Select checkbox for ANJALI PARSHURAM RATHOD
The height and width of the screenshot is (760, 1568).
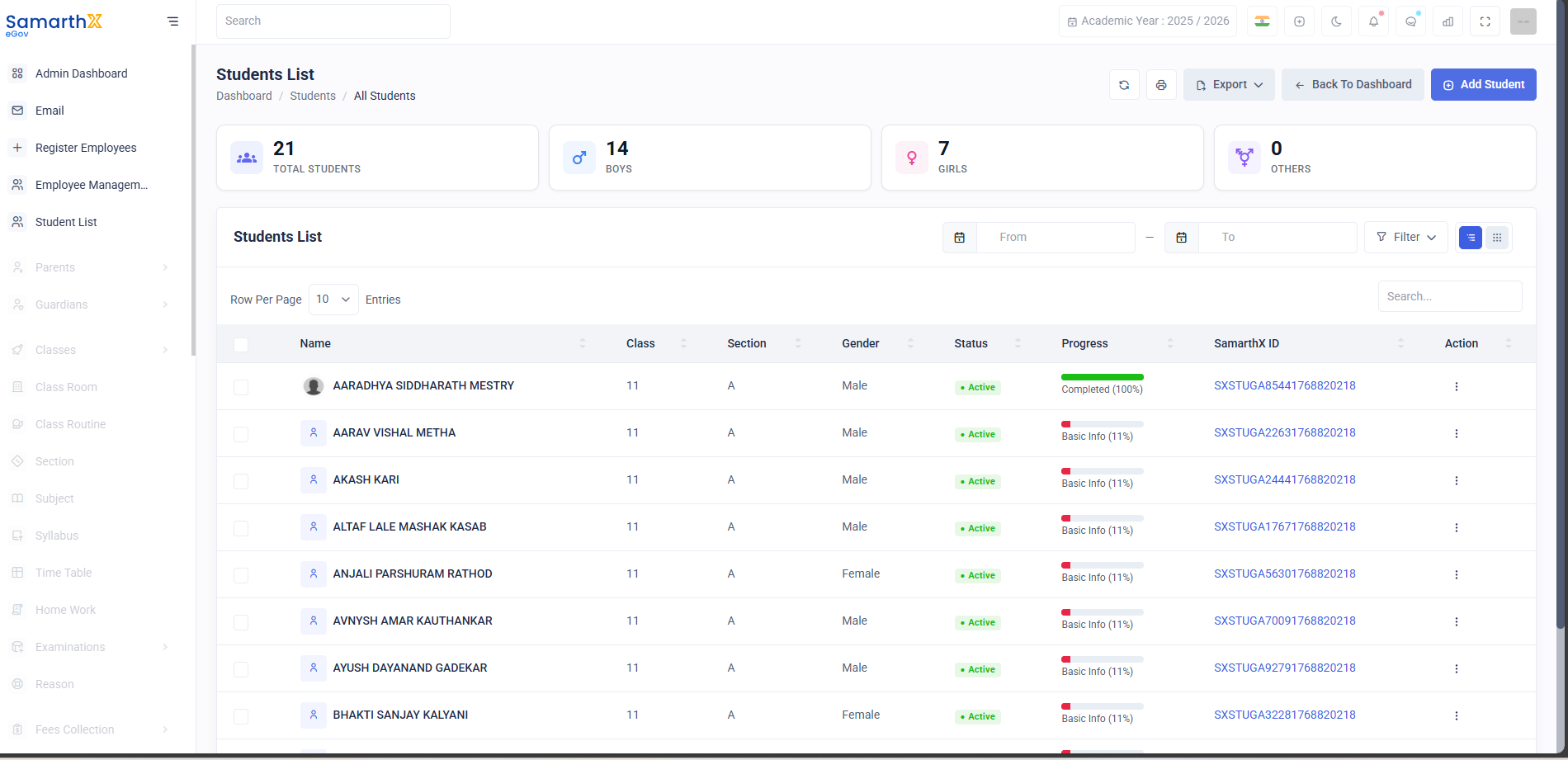tap(241, 575)
